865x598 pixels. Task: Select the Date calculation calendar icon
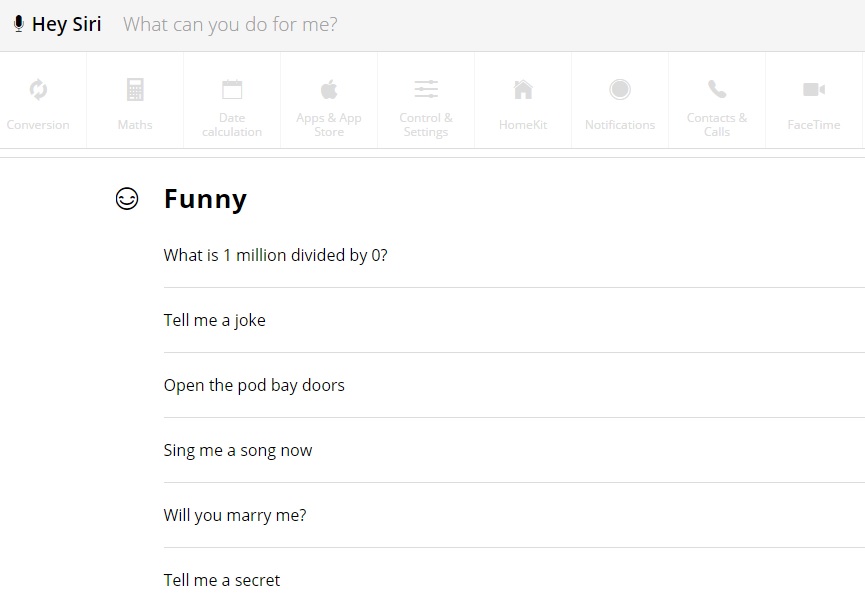tap(232, 89)
